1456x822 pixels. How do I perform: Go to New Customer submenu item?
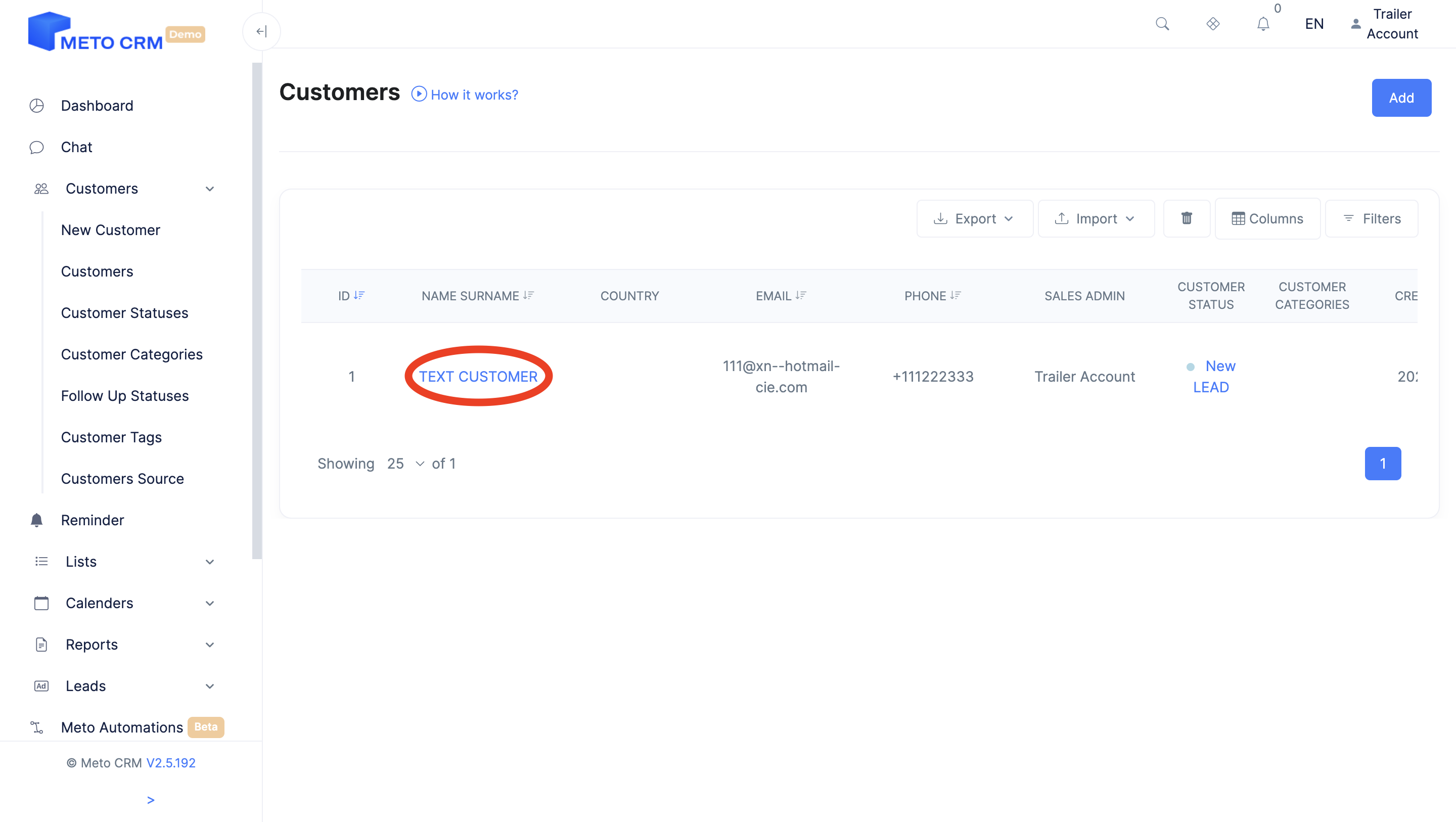[110, 230]
